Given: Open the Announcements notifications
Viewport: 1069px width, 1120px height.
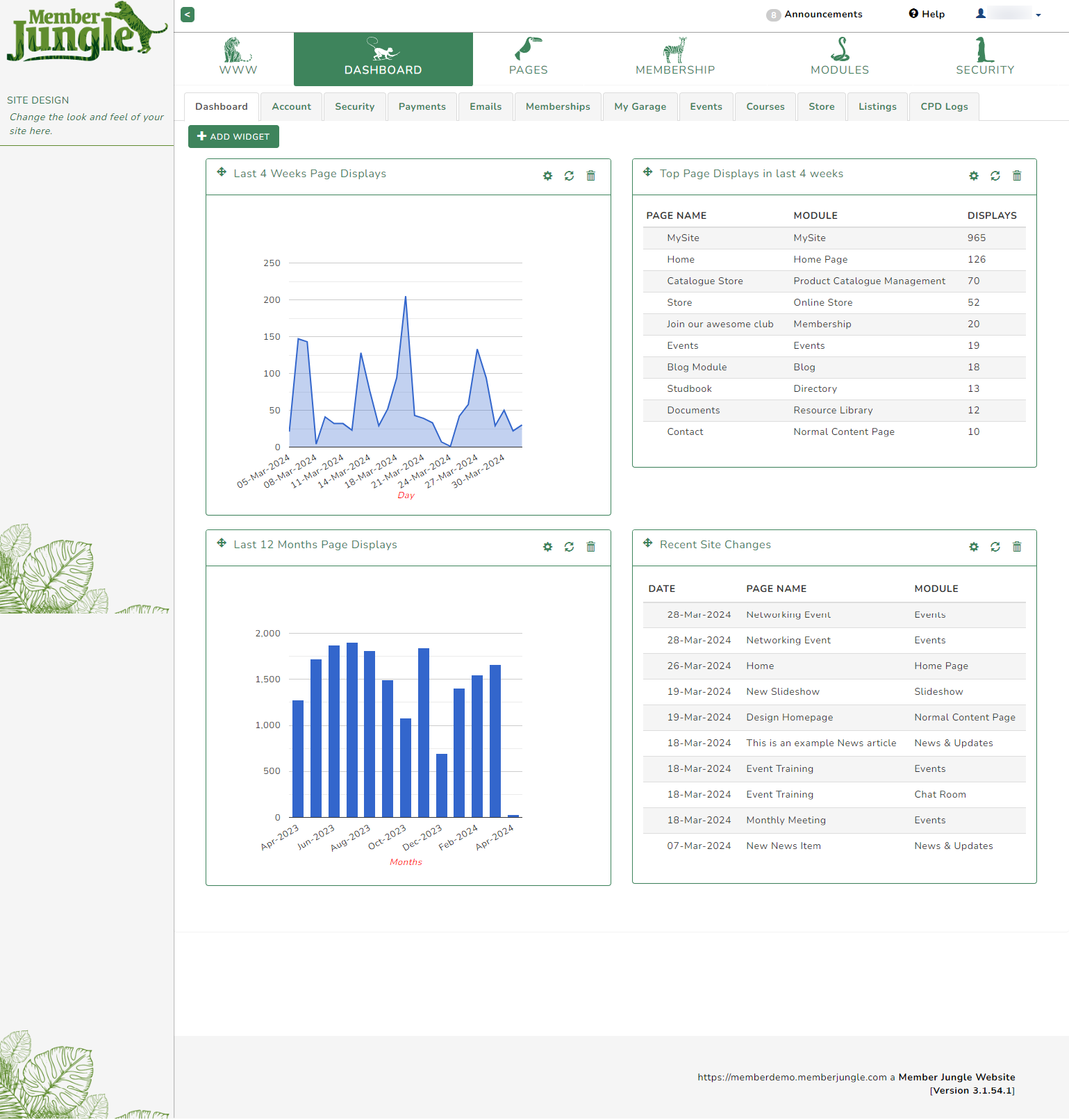Looking at the screenshot, I should tap(814, 15).
